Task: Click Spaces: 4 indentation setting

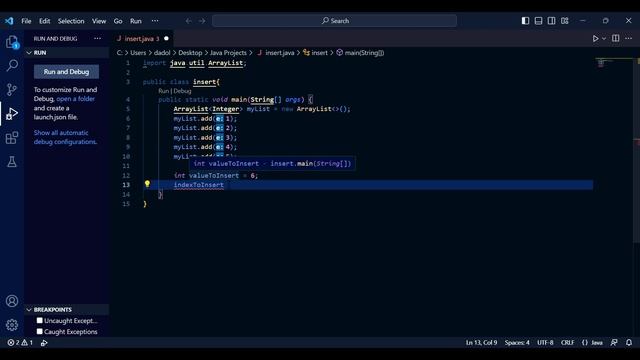Action: [x=517, y=342]
